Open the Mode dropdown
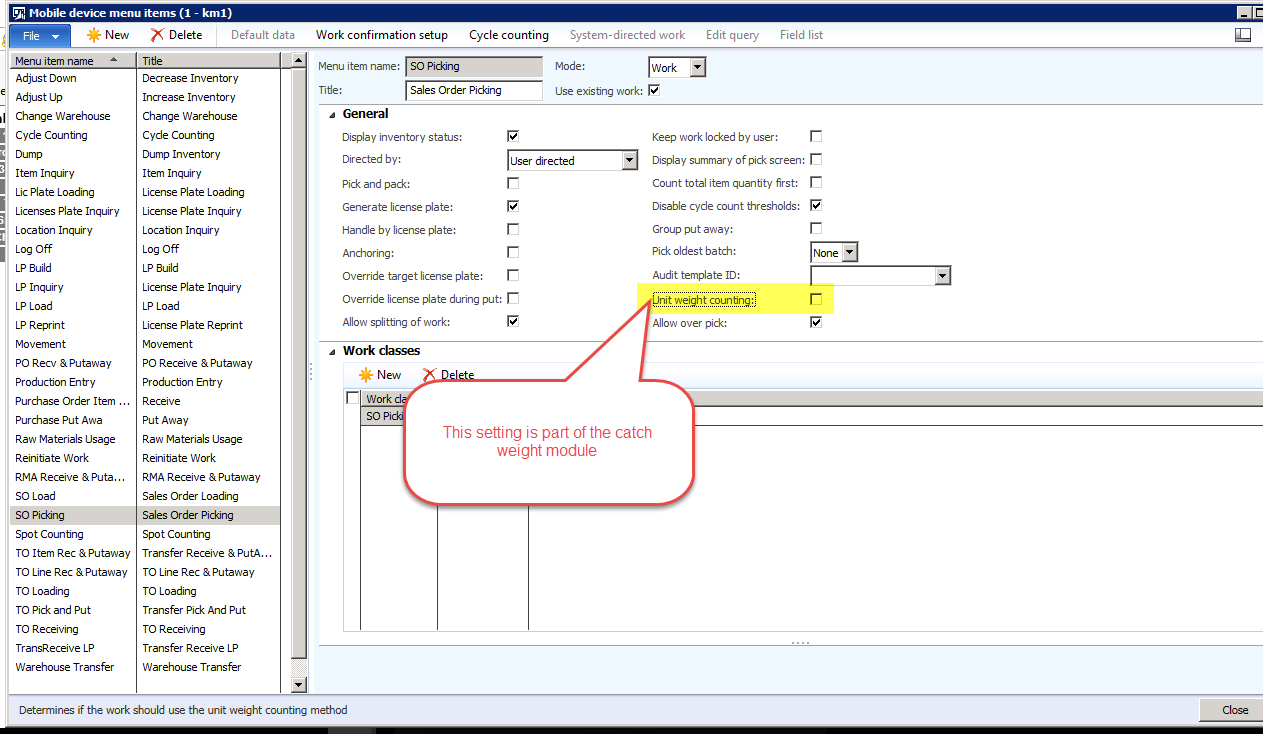This screenshot has width=1263, height=734. (x=697, y=68)
